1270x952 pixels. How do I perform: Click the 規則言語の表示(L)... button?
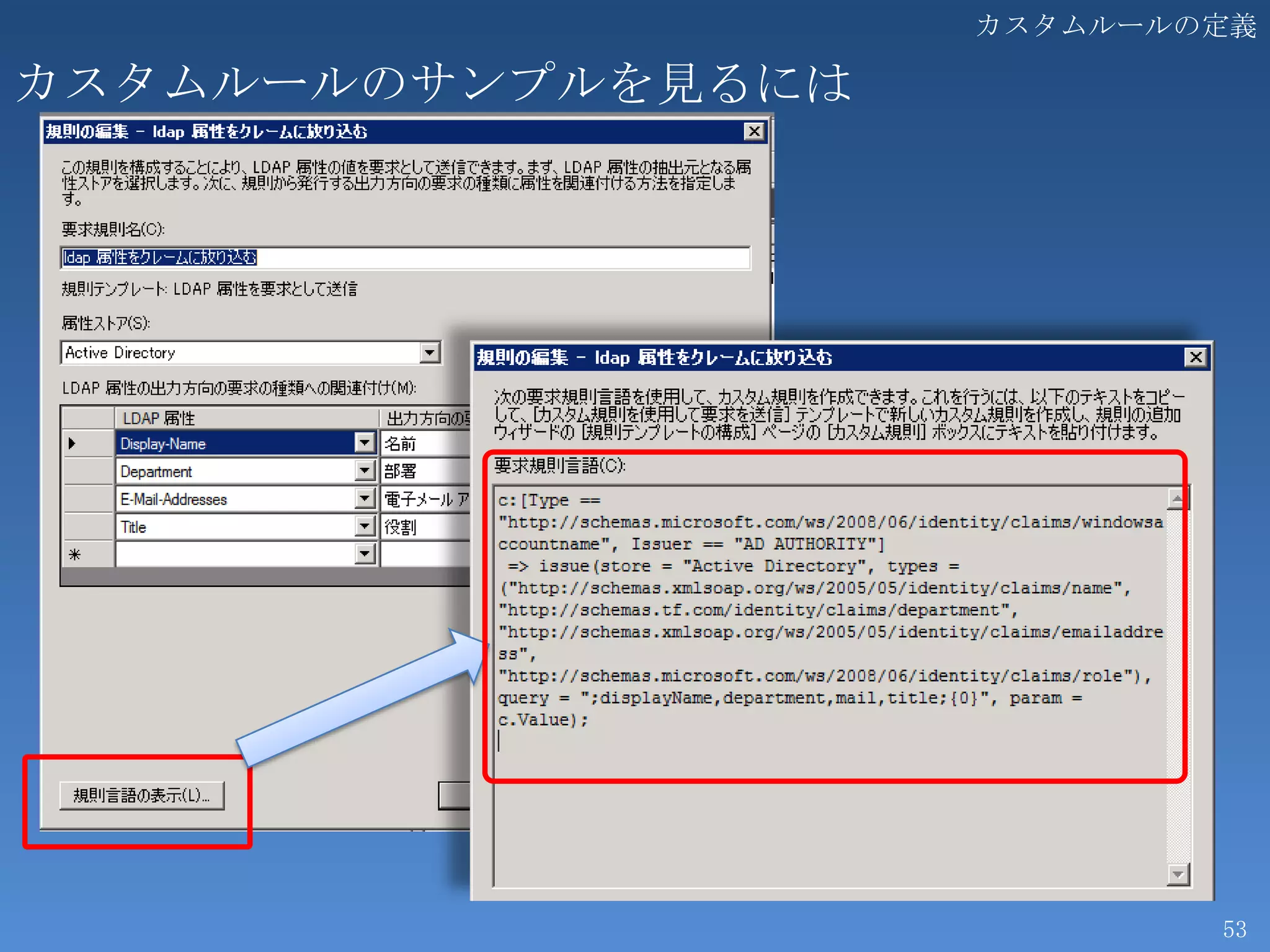point(141,795)
